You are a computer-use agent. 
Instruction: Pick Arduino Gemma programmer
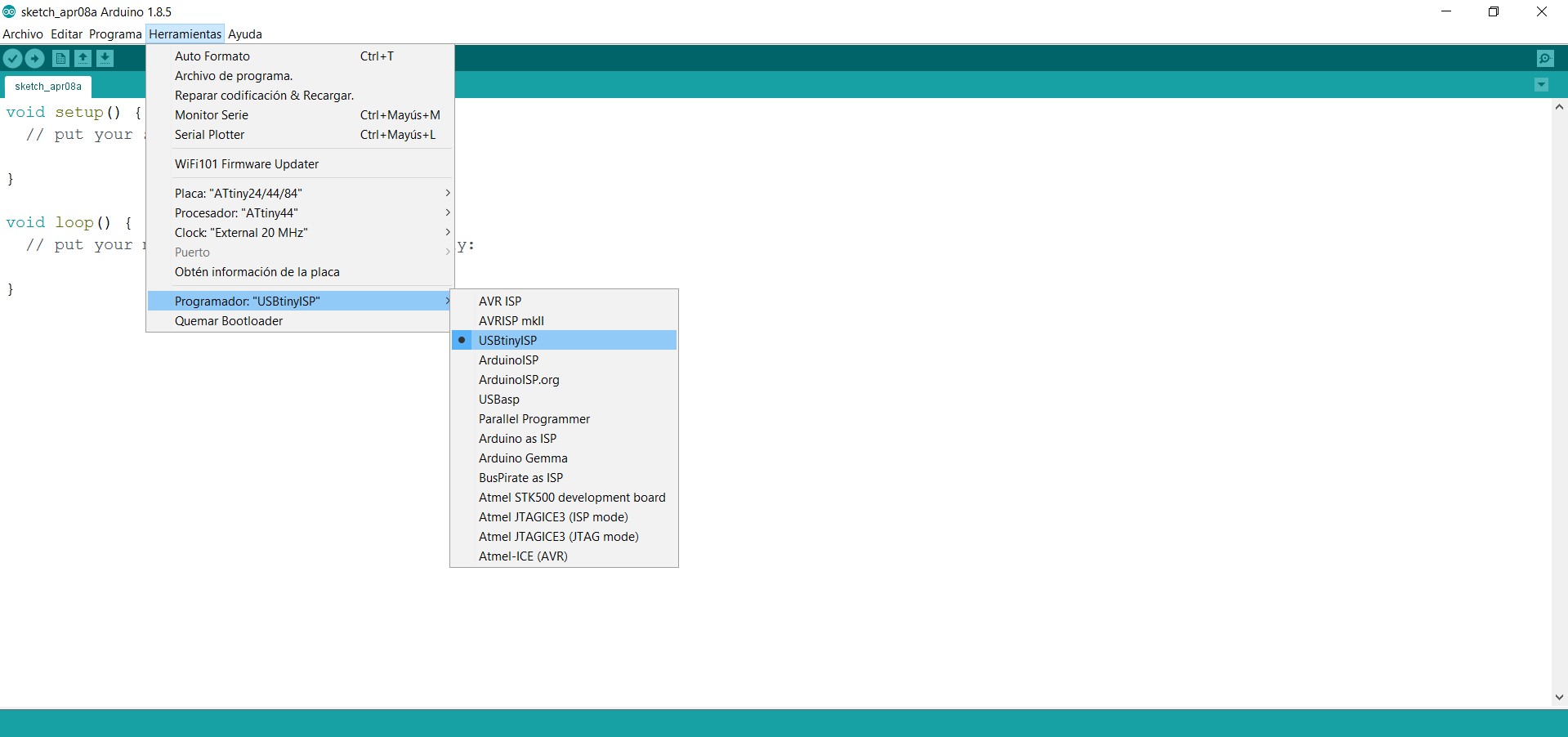(x=564, y=458)
